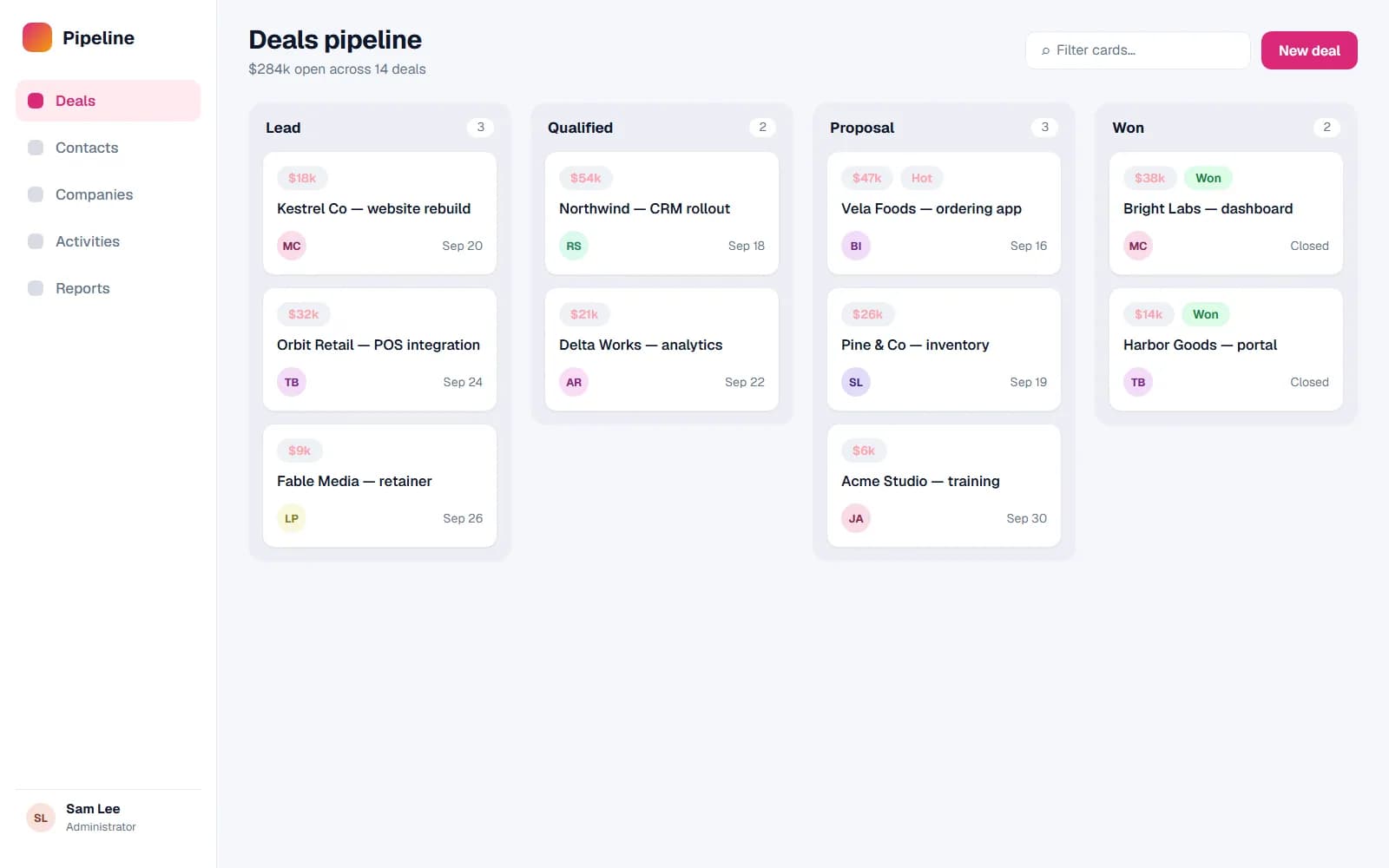
Task: Open the Kestrel Co — website rebuild card
Action: tap(379, 214)
